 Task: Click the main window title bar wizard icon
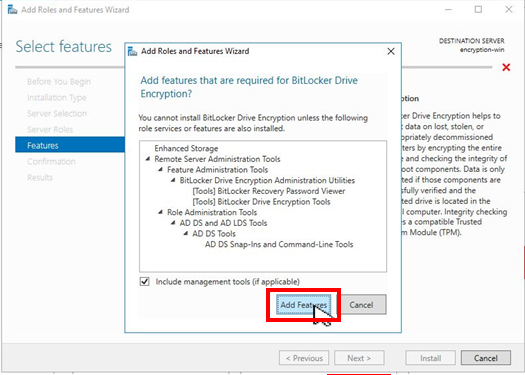click(x=12, y=9)
